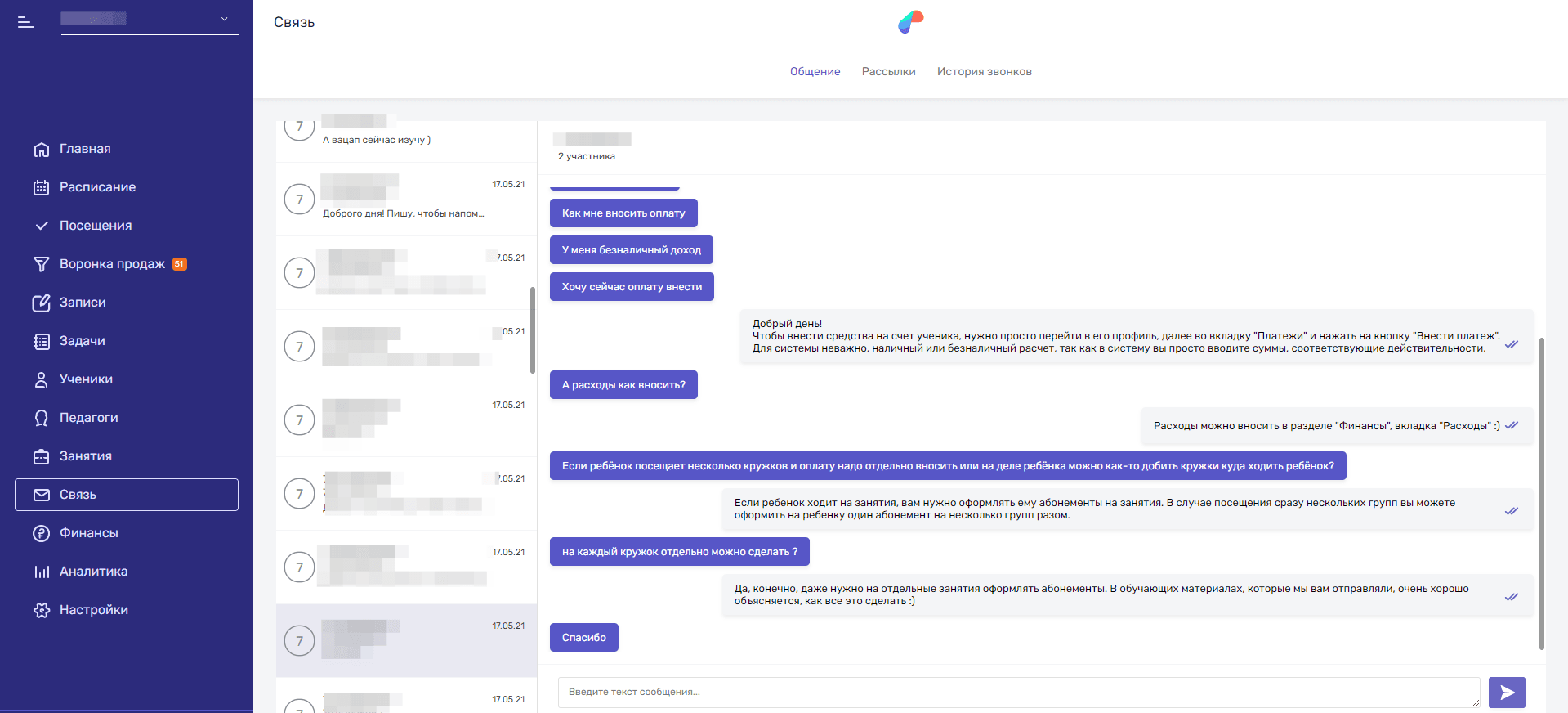This screenshot has height=713, width=1568.
Task: Click the hamburger menu icon in sidebar
Action: click(26, 22)
